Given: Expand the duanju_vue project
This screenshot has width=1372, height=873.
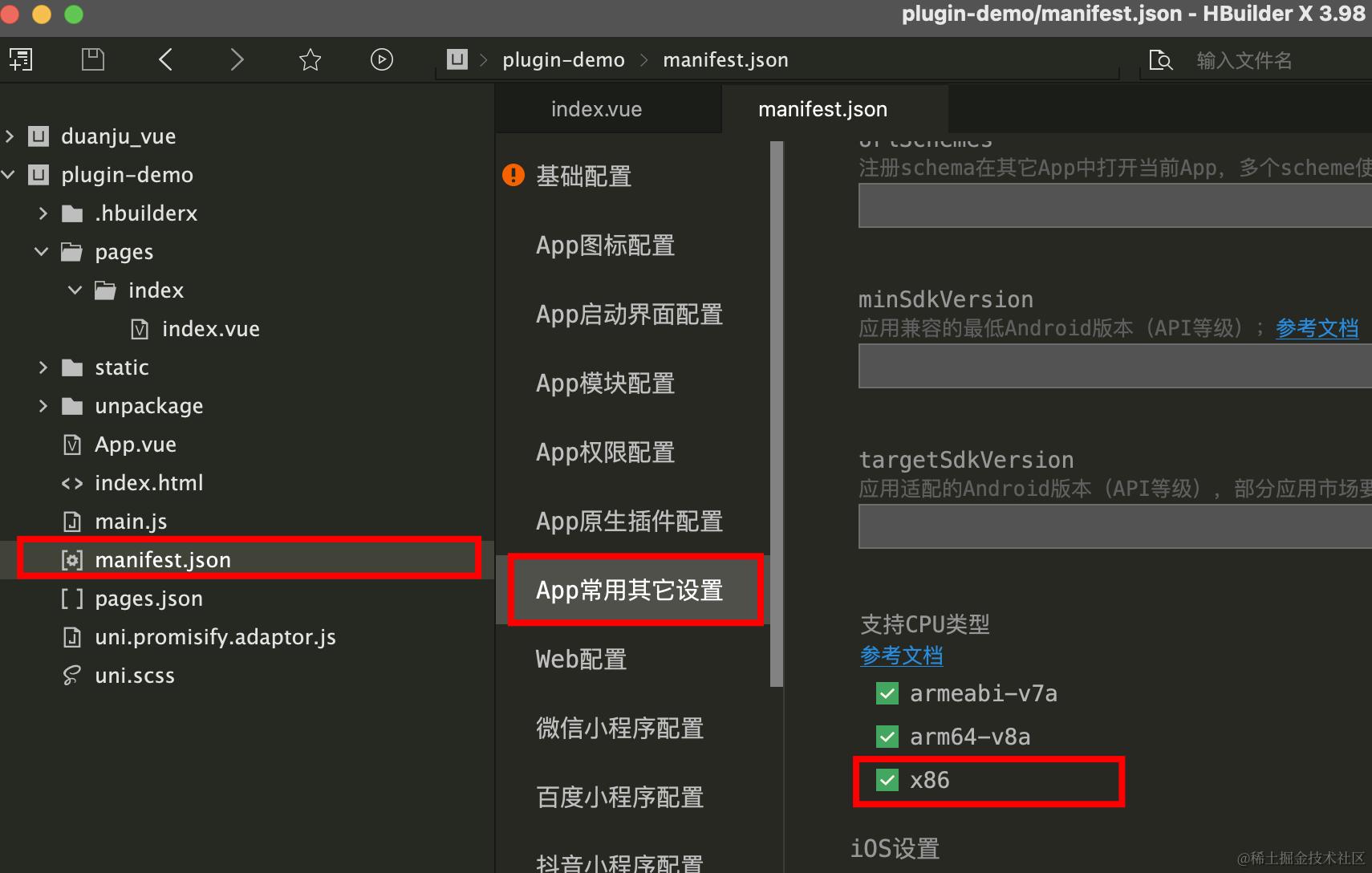Looking at the screenshot, I should pos(10,136).
